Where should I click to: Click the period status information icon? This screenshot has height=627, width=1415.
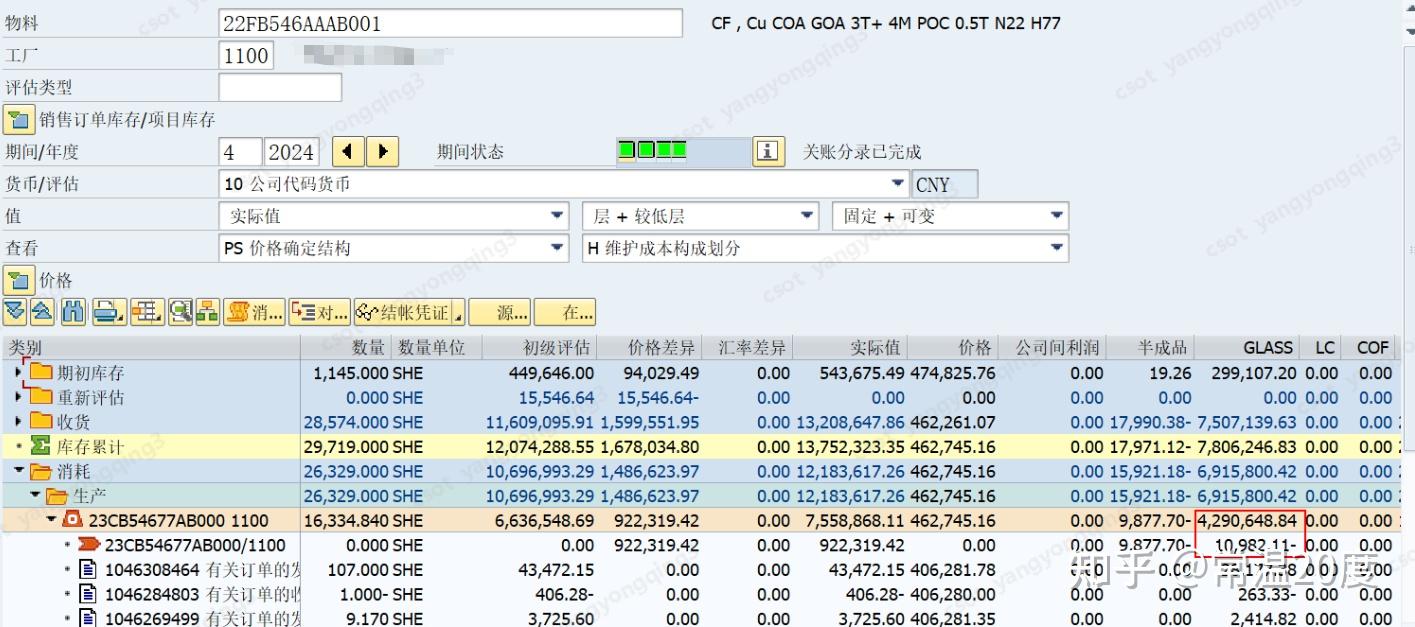(x=764, y=151)
